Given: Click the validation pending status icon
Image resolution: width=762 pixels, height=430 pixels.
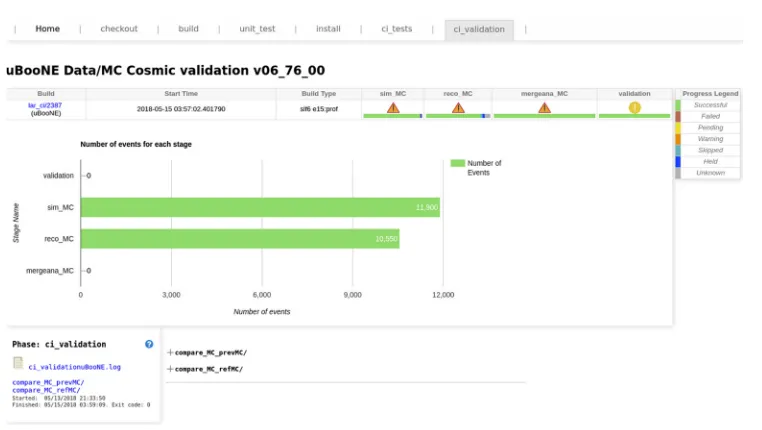Looking at the screenshot, I should point(634,107).
